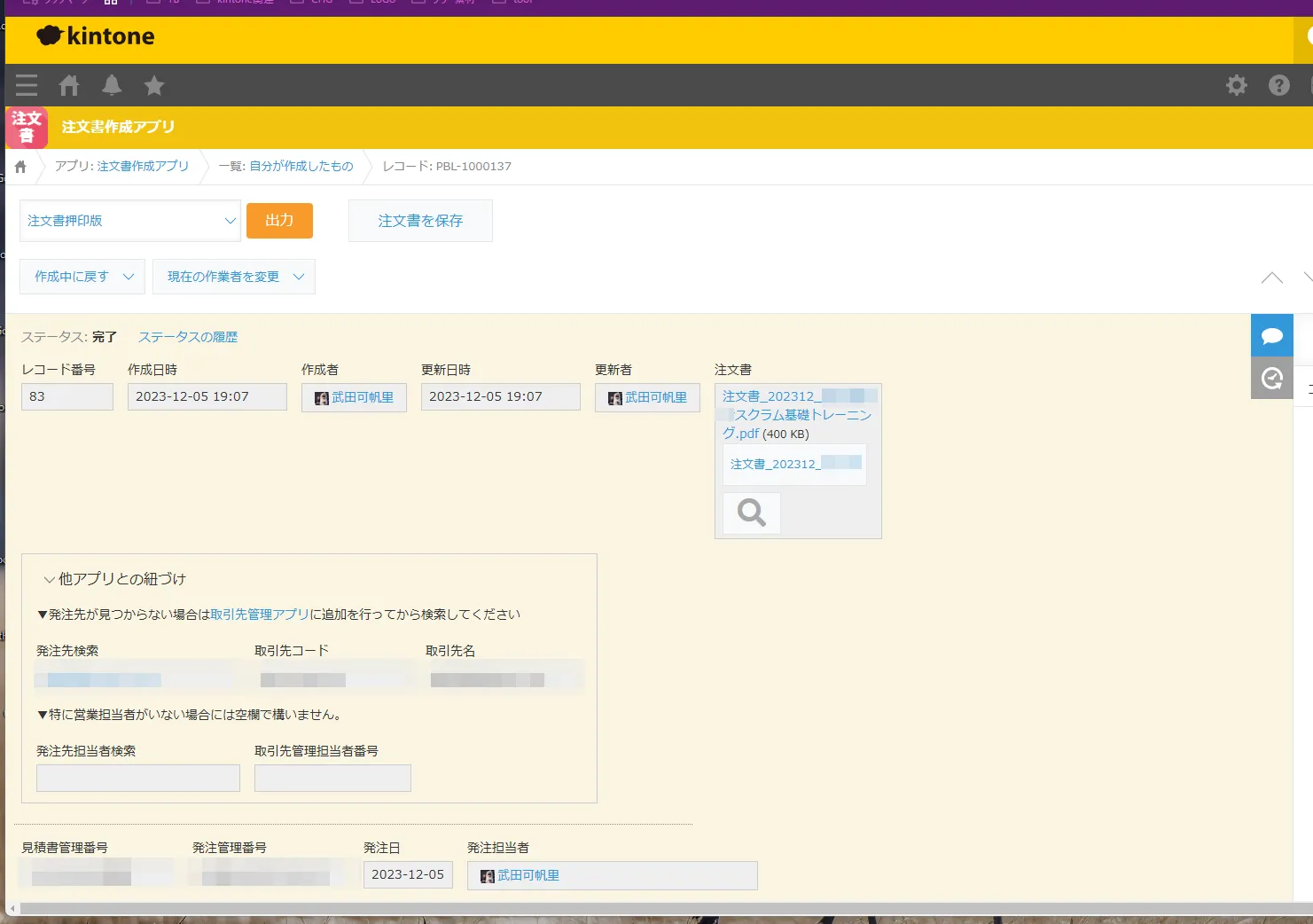The height and width of the screenshot is (924, 1313).
Task: Open notifications bell icon
Action: coord(112,85)
